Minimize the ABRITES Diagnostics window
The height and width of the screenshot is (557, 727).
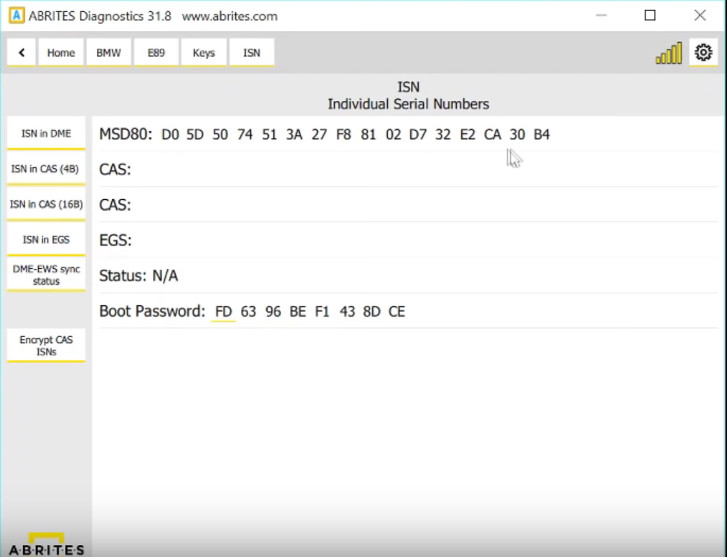[x=601, y=15]
